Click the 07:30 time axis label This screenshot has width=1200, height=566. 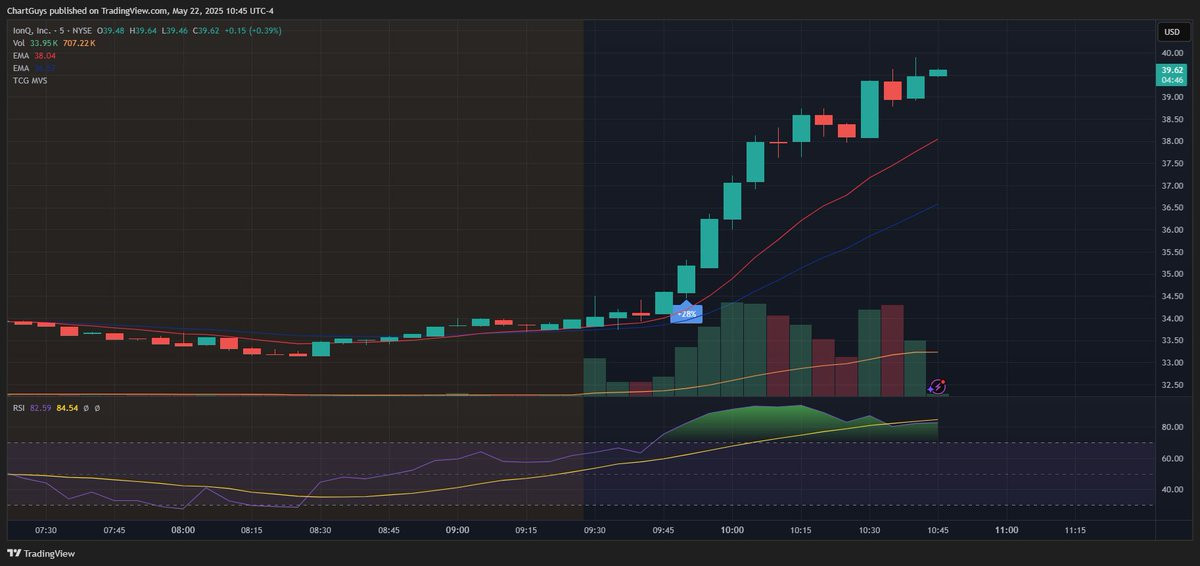coord(46,530)
